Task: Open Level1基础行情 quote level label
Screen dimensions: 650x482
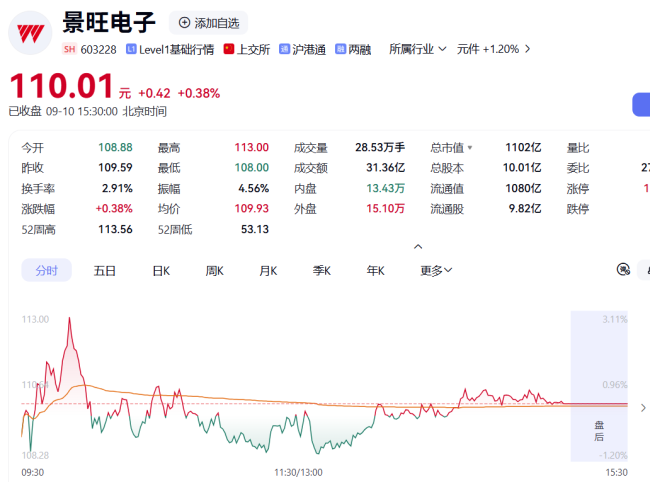Action: [170, 49]
